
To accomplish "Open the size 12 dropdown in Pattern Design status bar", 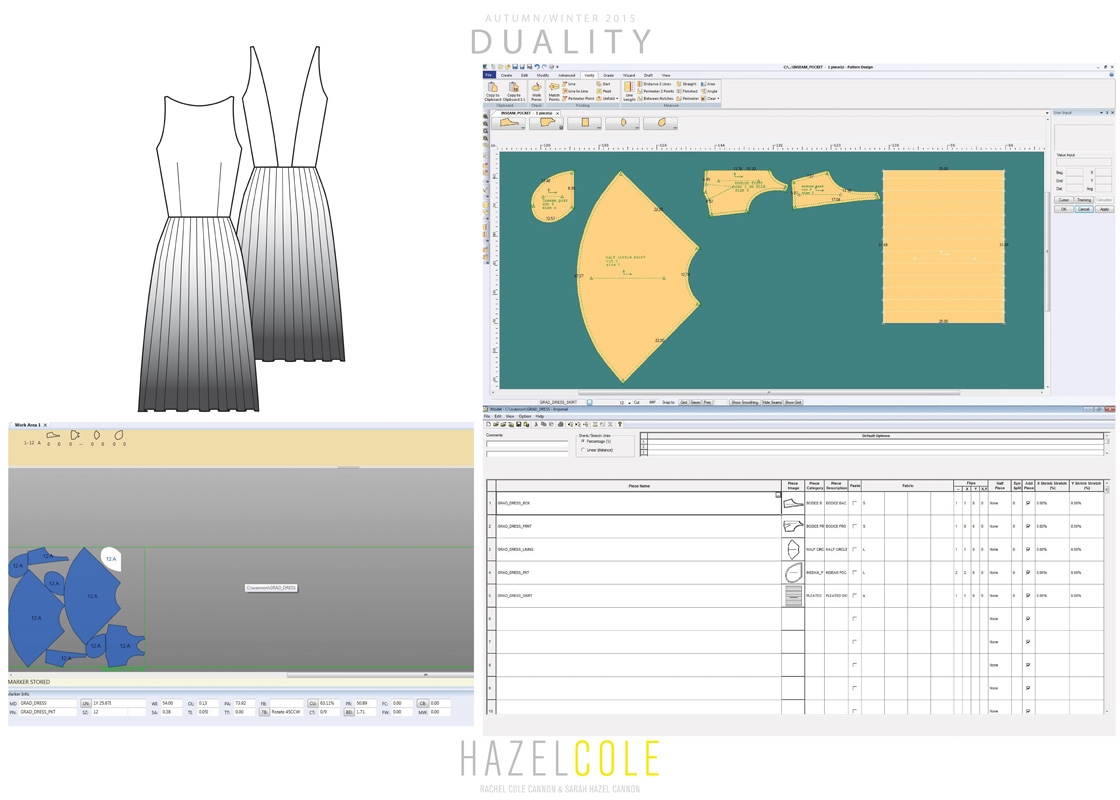I will (x=629, y=403).
